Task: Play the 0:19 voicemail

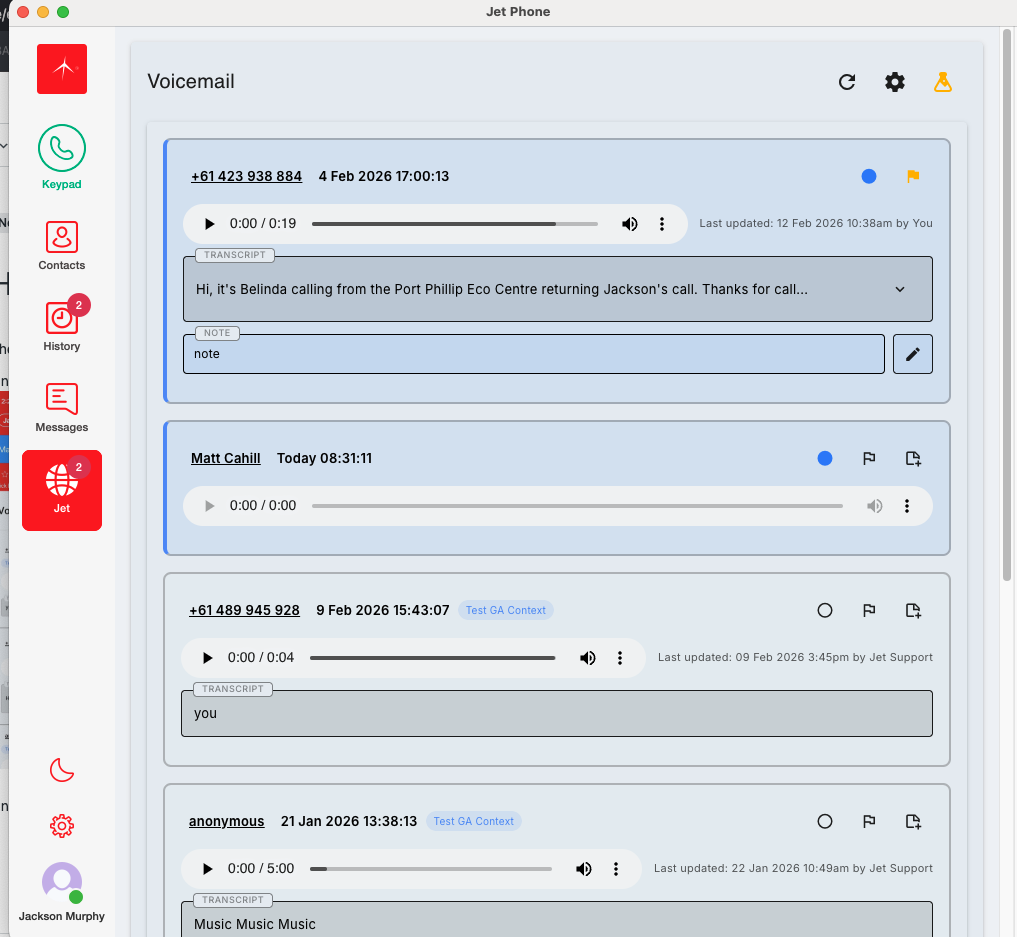Action: pyautogui.click(x=209, y=224)
